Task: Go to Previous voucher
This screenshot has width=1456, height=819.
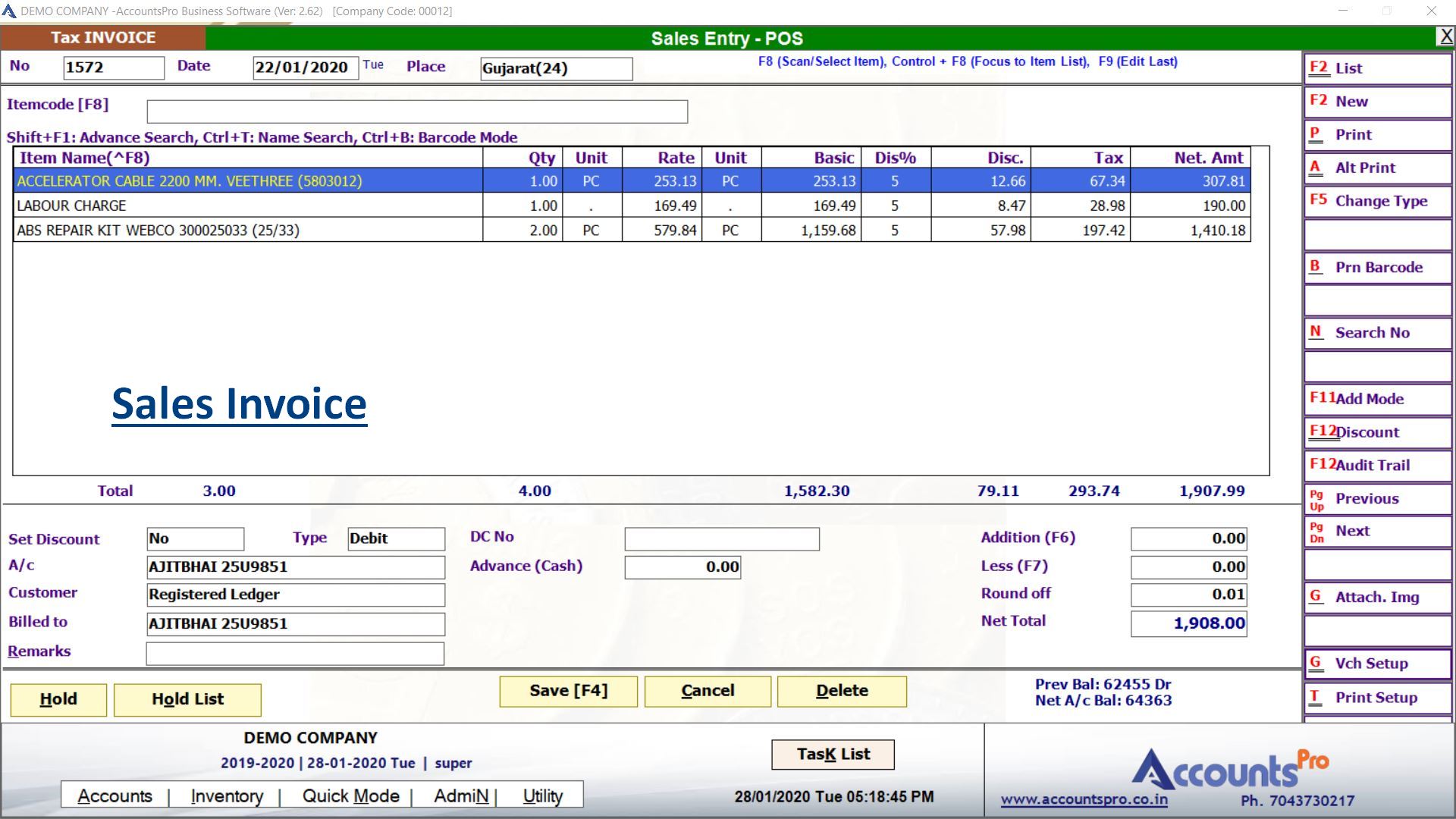Action: pos(1377,499)
